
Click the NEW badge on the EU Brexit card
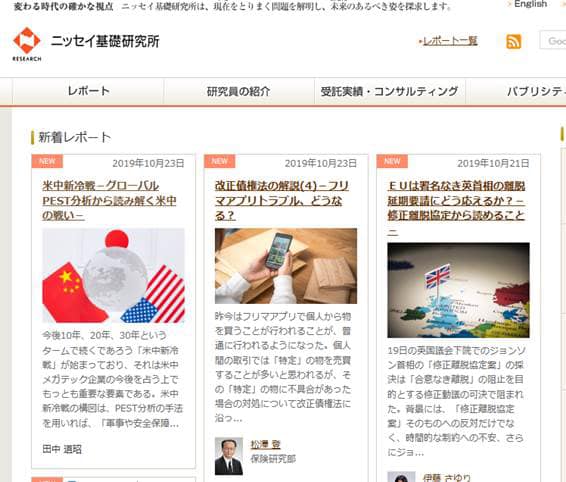click(x=392, y=161)
